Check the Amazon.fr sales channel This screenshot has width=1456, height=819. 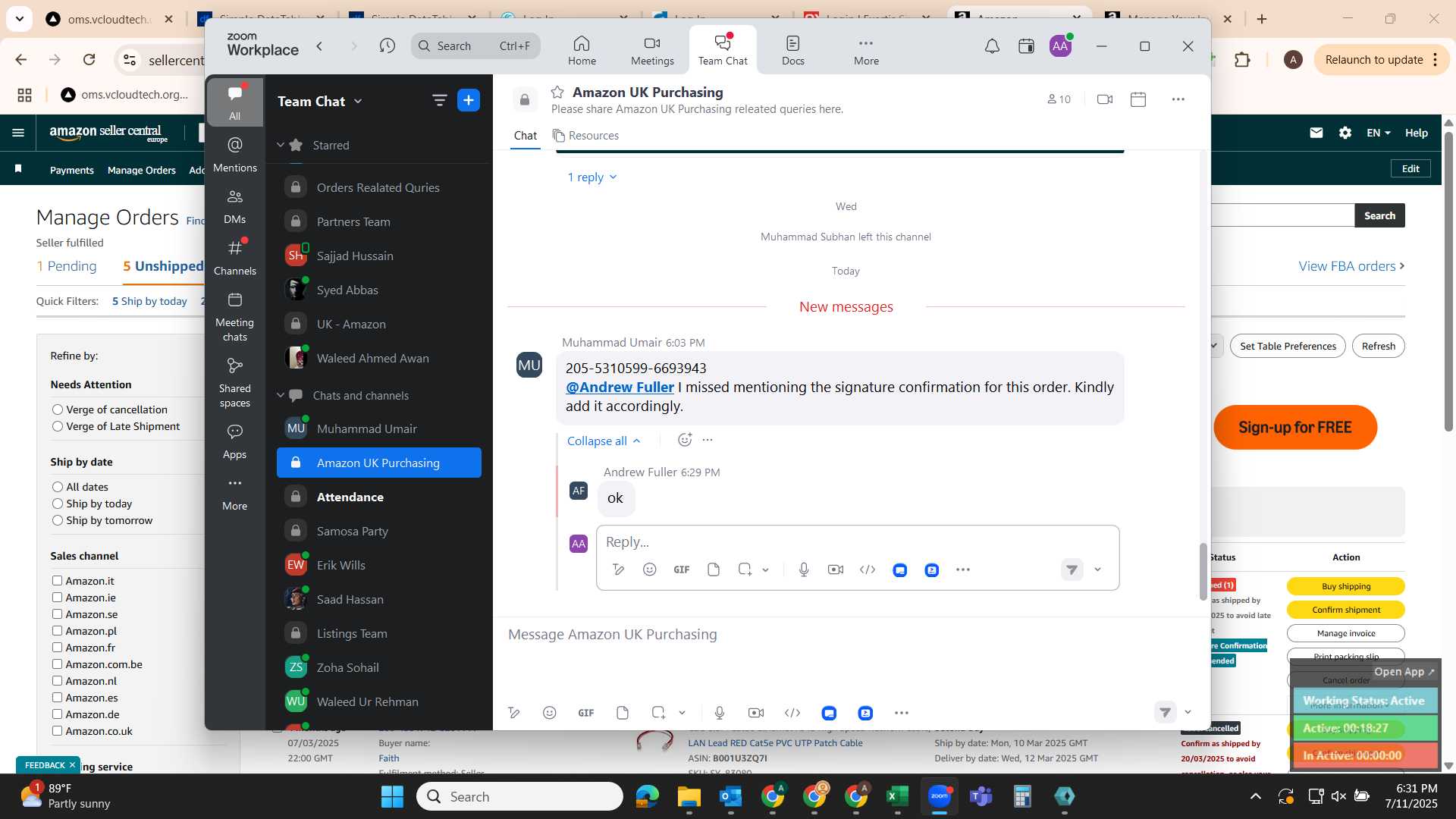[57, 648]
